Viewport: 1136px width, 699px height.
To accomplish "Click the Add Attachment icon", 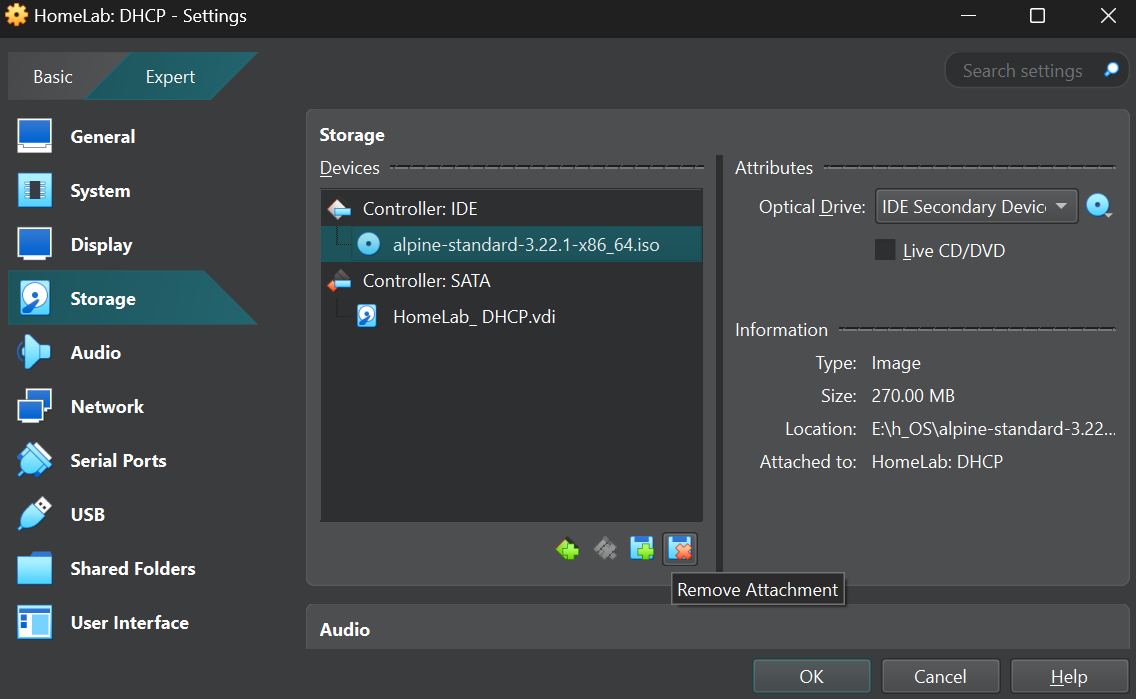I will point(642,549).
